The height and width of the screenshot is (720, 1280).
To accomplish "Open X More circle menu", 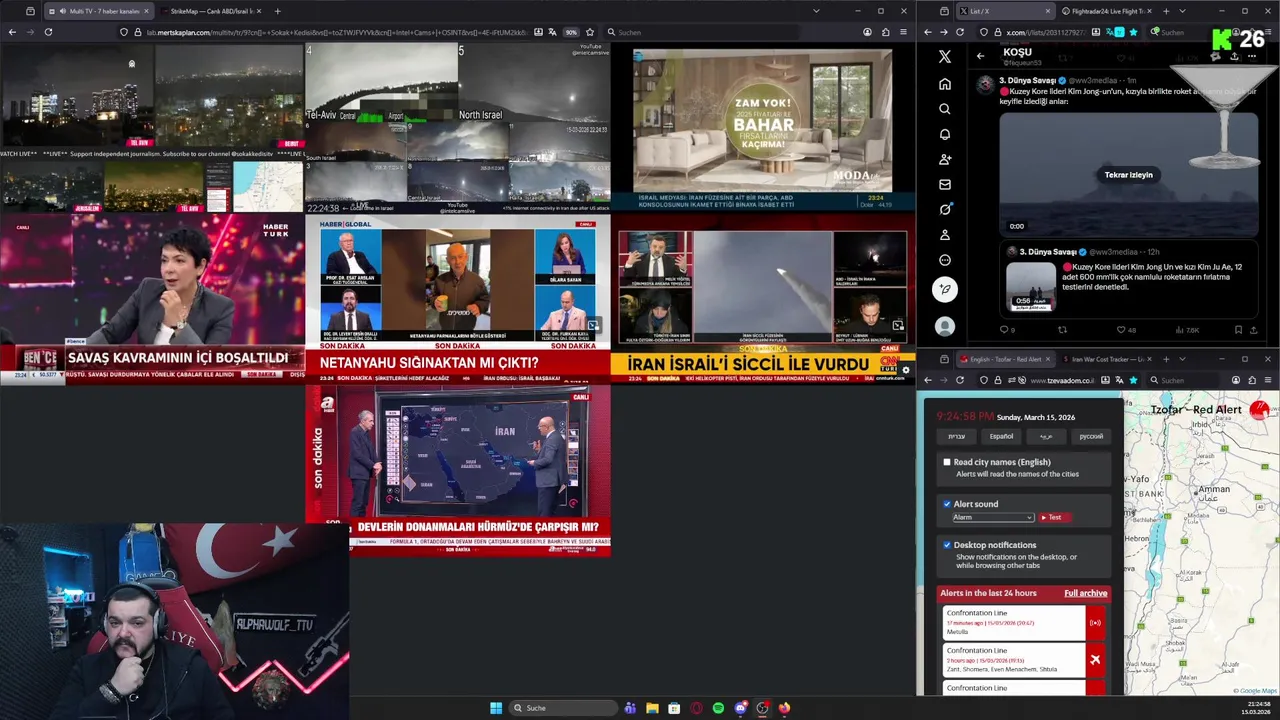I will click(x=944, y=260).
